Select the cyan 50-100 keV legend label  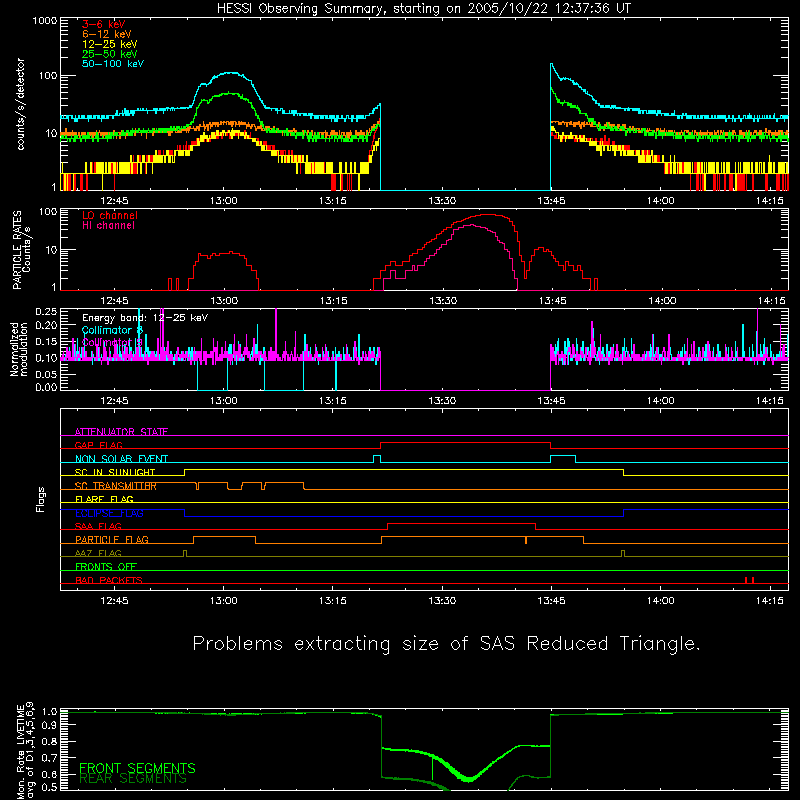pyautogui.click(x=113, y=64)
